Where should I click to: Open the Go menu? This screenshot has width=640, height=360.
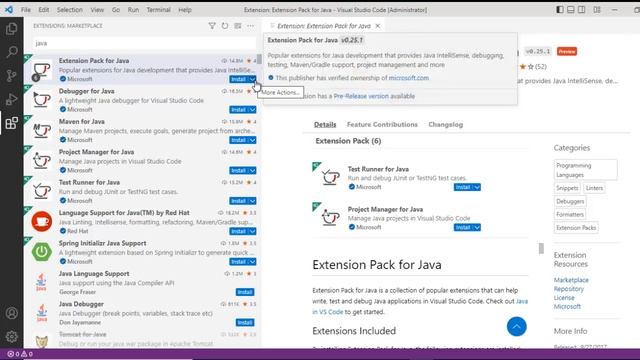116,9
